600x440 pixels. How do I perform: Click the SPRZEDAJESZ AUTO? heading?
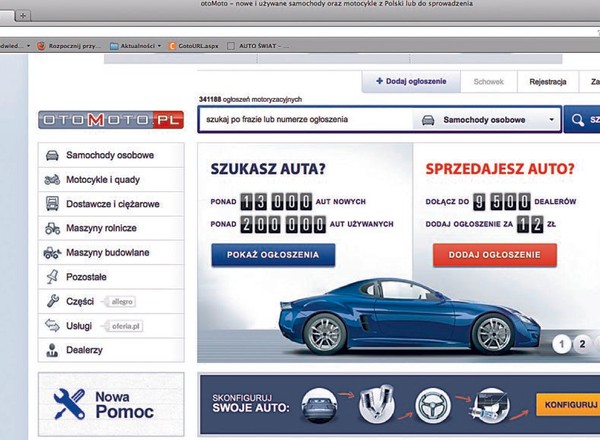500,169
